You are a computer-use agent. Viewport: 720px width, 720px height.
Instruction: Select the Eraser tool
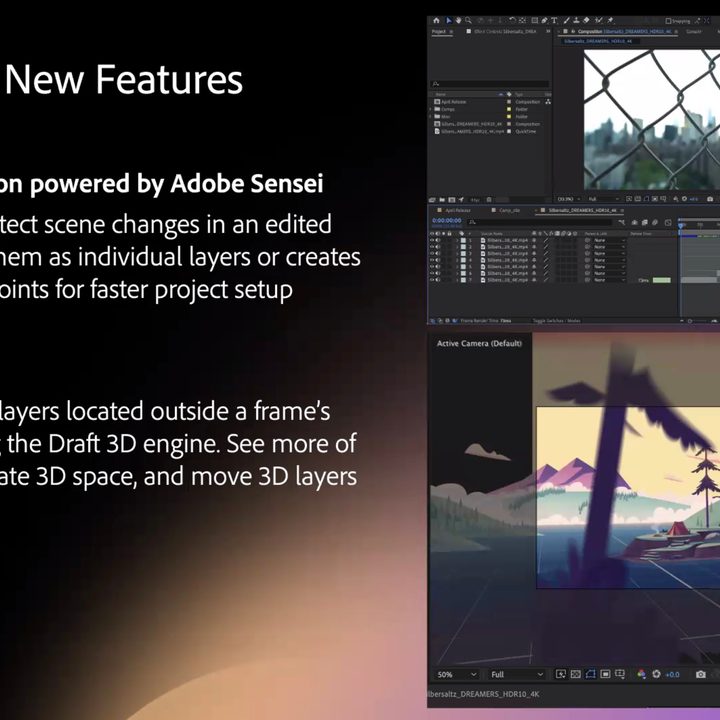click(586, 20)
